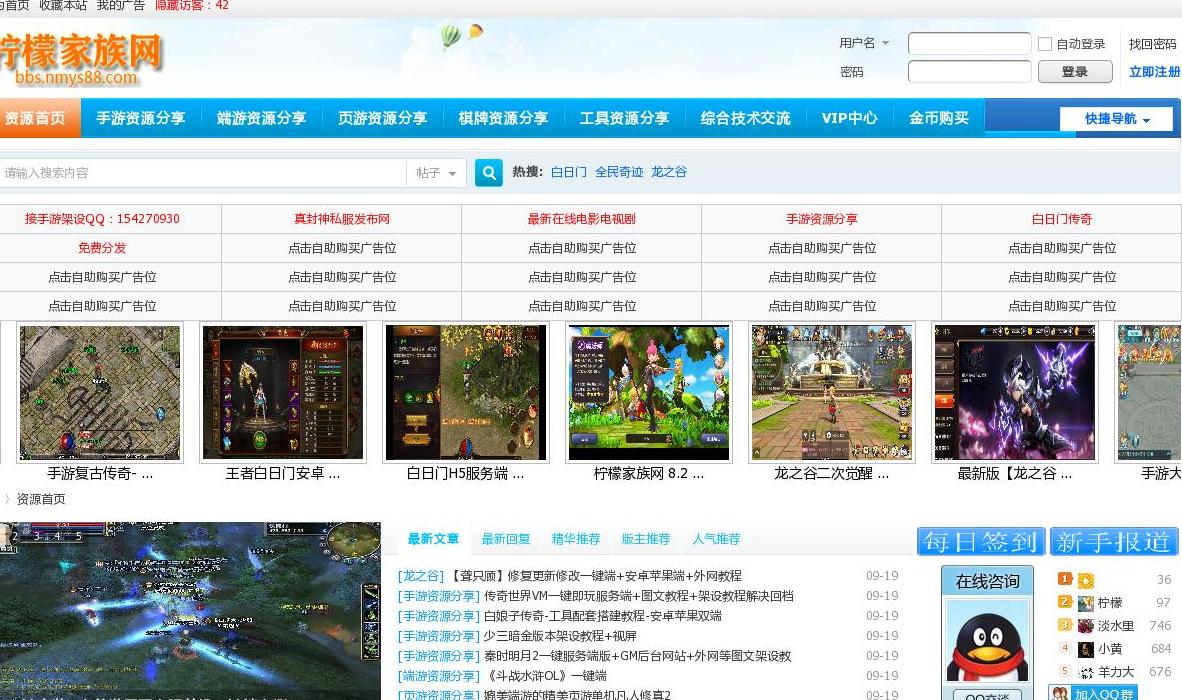
Task: Open 柠檬家族网 8.2 thumbnail
Action: [x=649, y=393]
